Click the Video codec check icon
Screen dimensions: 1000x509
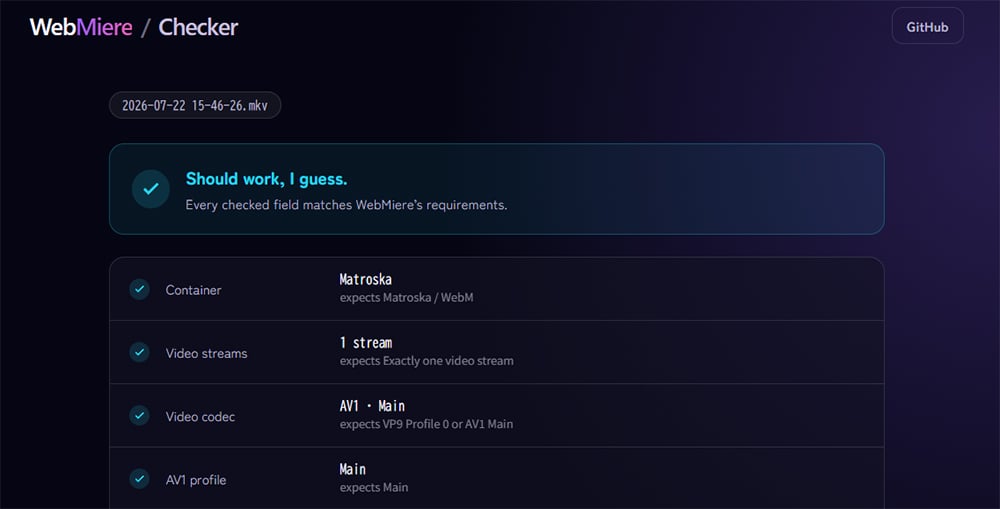tap(139, 415)
